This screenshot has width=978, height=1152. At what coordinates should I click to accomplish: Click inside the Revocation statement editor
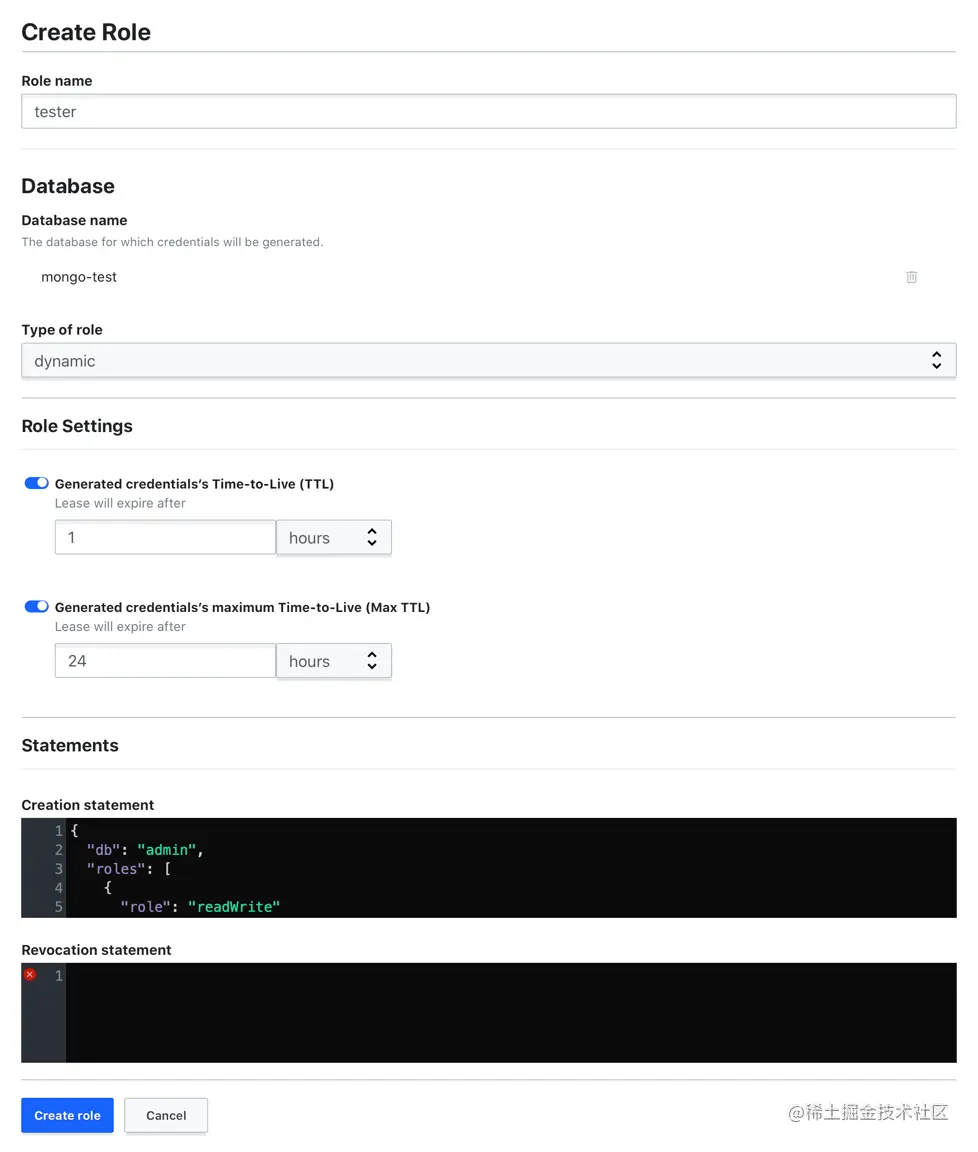(510, 1012)
